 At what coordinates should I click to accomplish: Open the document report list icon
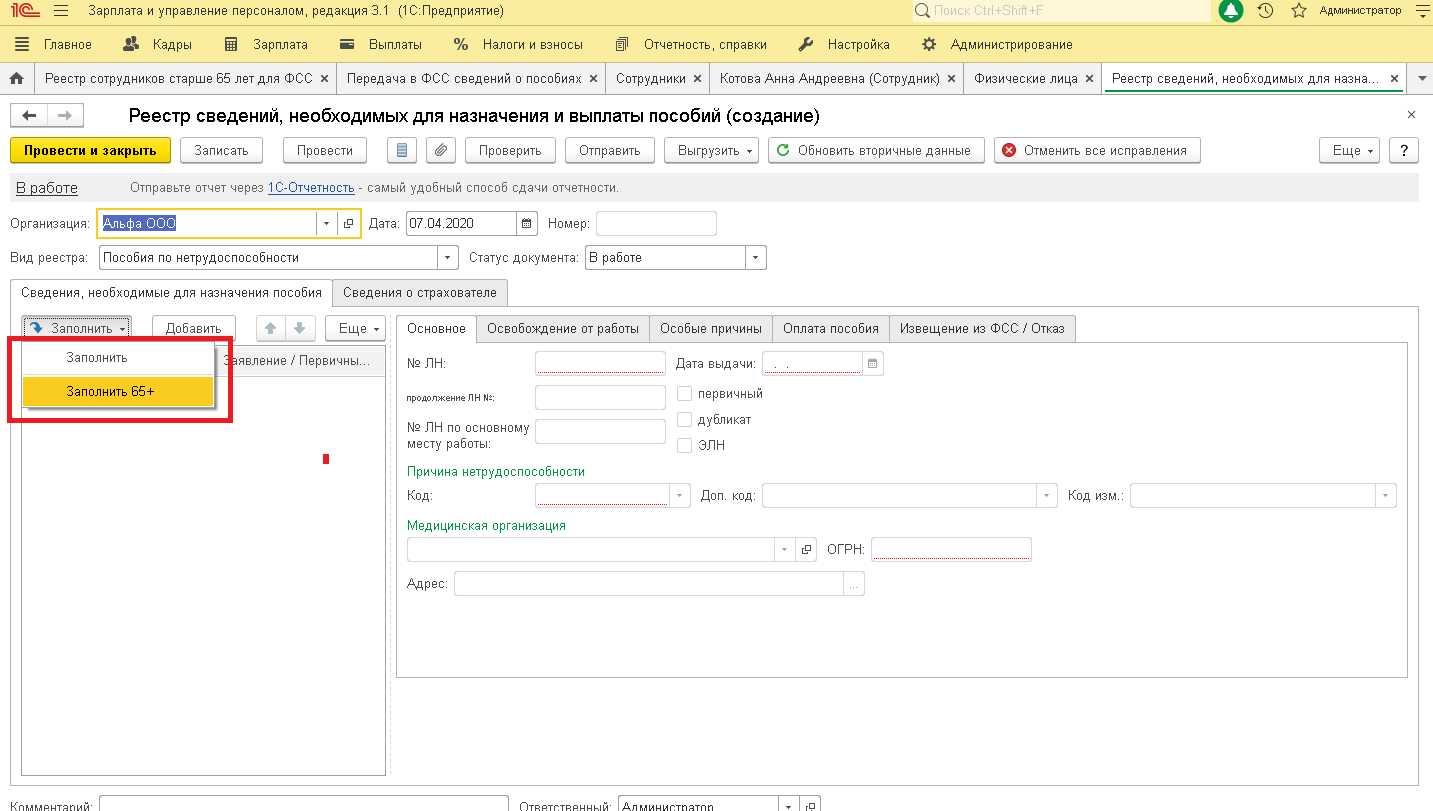[x=402, y=150]
